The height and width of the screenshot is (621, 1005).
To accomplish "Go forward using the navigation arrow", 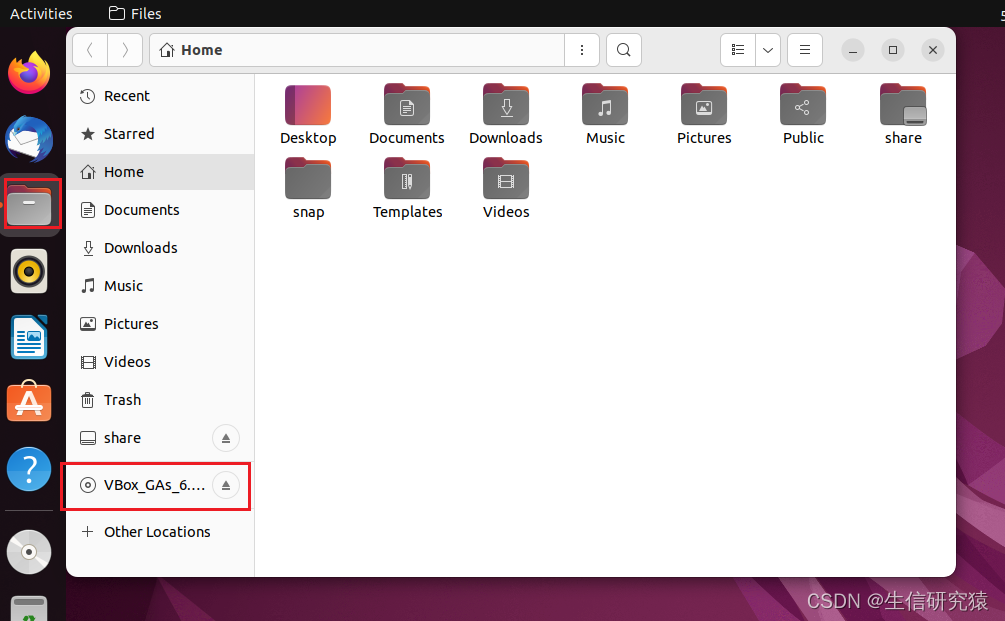I will click(124, 49).
